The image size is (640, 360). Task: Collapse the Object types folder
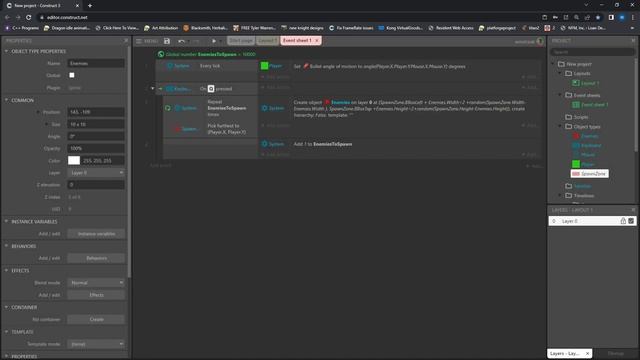coord(560,126)
